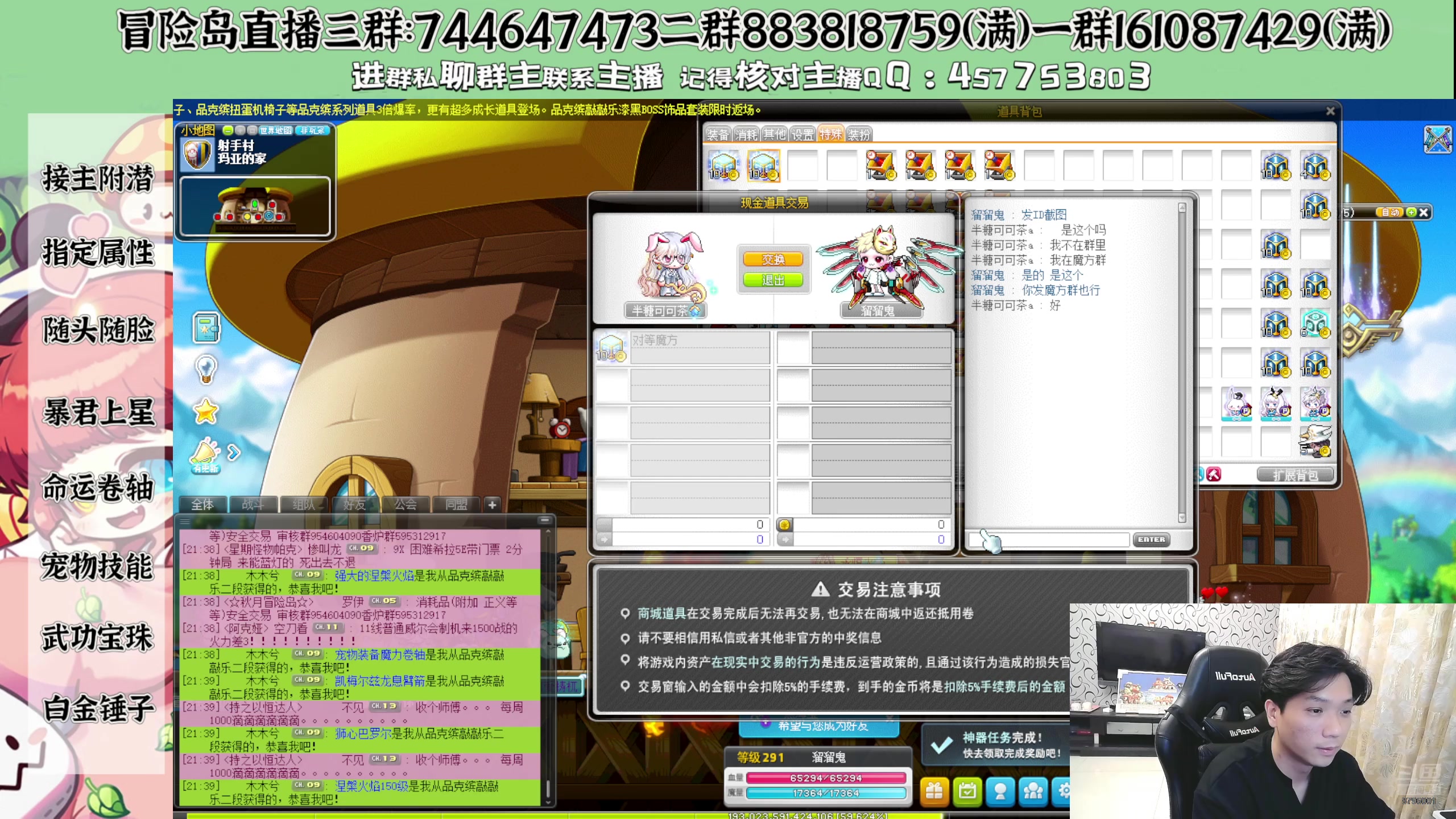Switch to the 其他 inventory tab
Screen dimensions: 1456x819
pyautogui.click(x=774, y=135)
